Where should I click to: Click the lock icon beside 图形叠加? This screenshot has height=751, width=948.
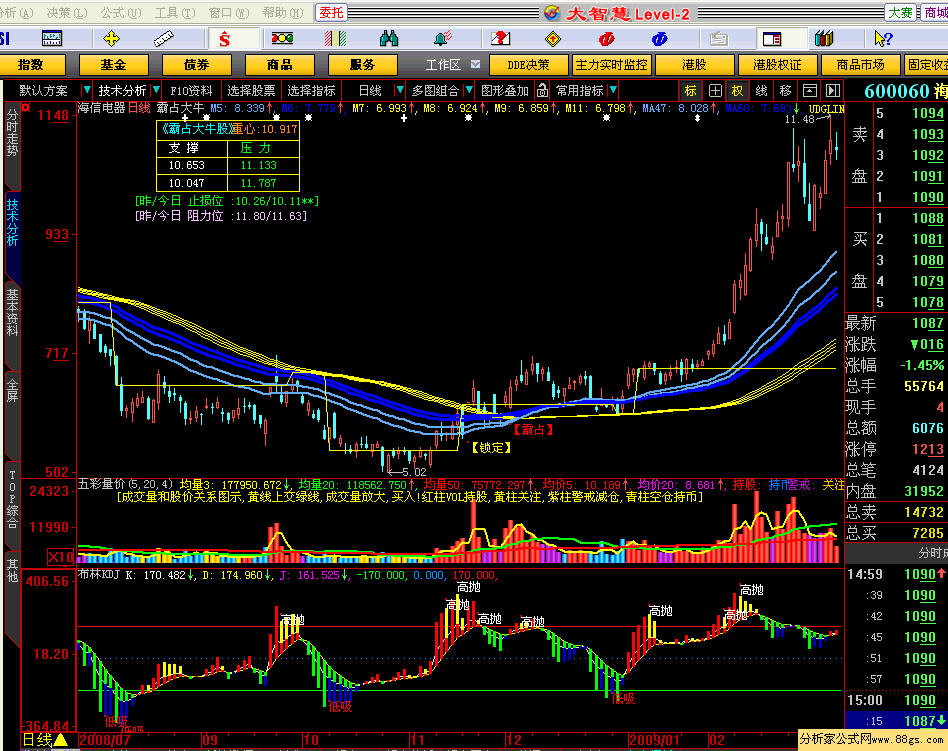click(x=542, y=91)
